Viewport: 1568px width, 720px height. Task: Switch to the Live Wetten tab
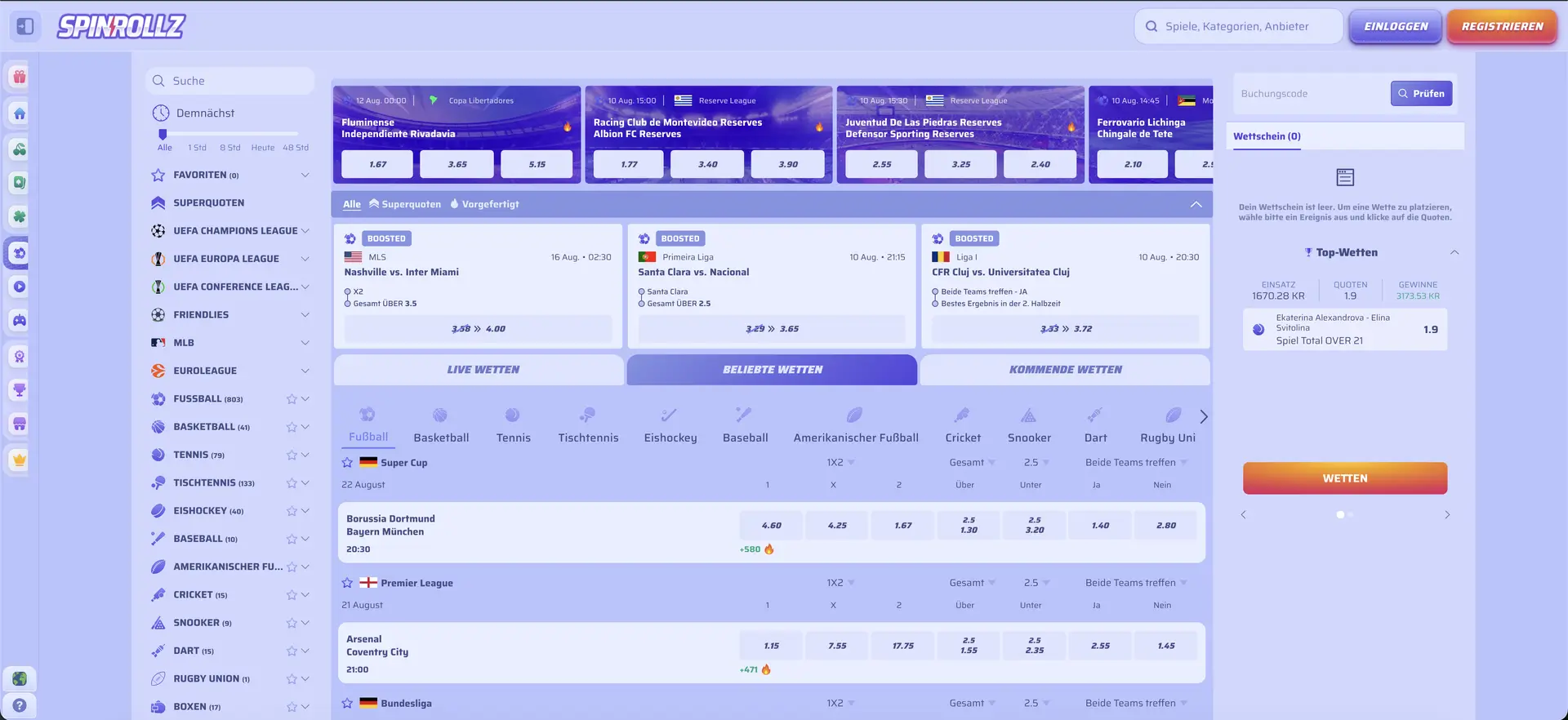coord(479,370)
